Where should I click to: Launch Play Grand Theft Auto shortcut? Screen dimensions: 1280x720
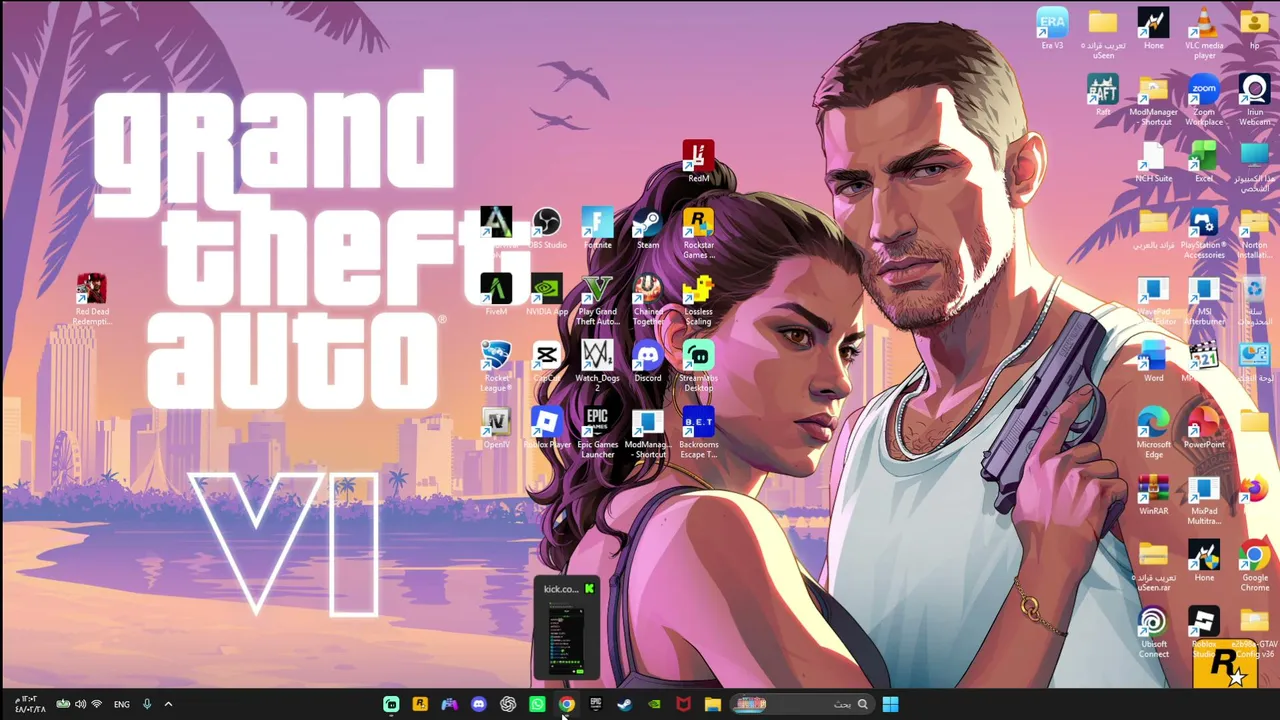tap(597, 300)
